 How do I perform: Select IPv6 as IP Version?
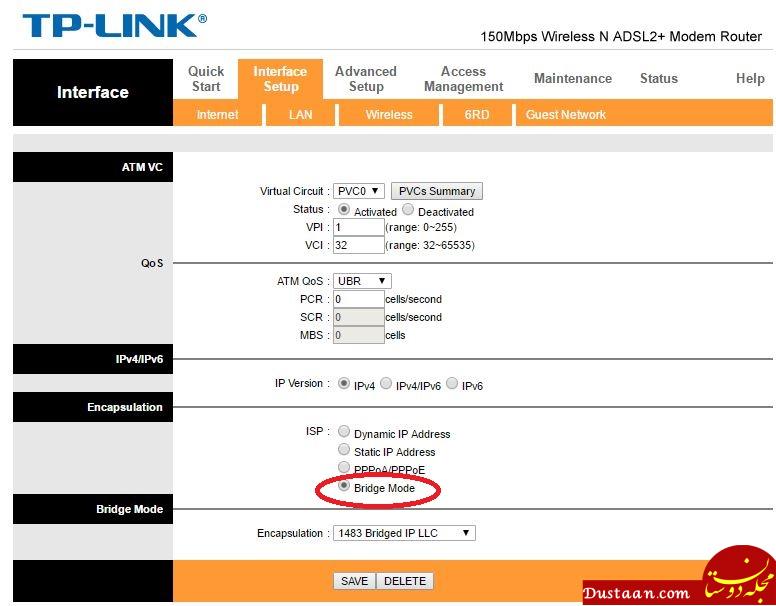click(x=452, y=384)
